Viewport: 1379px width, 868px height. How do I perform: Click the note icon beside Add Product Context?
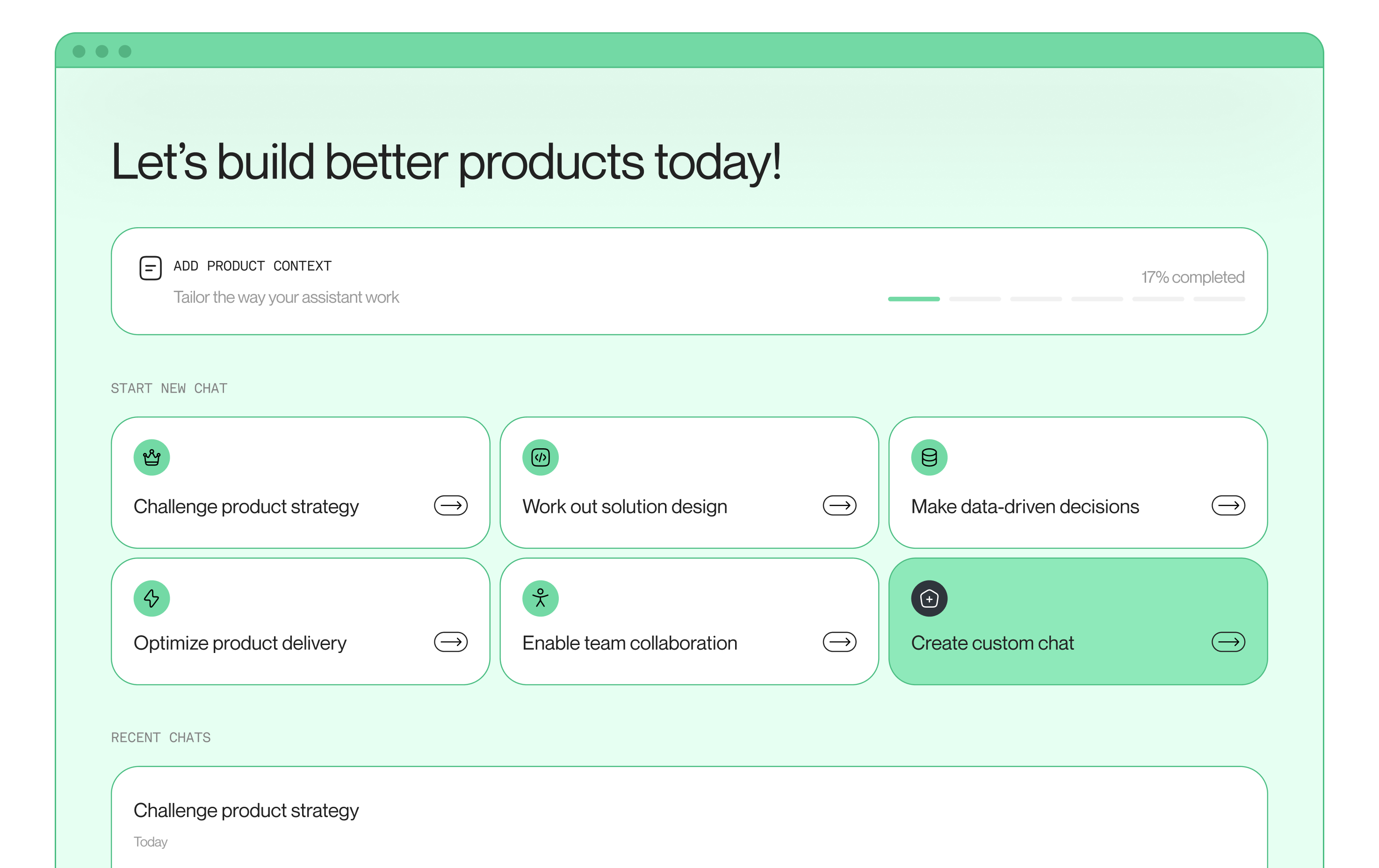click(151, 268)
